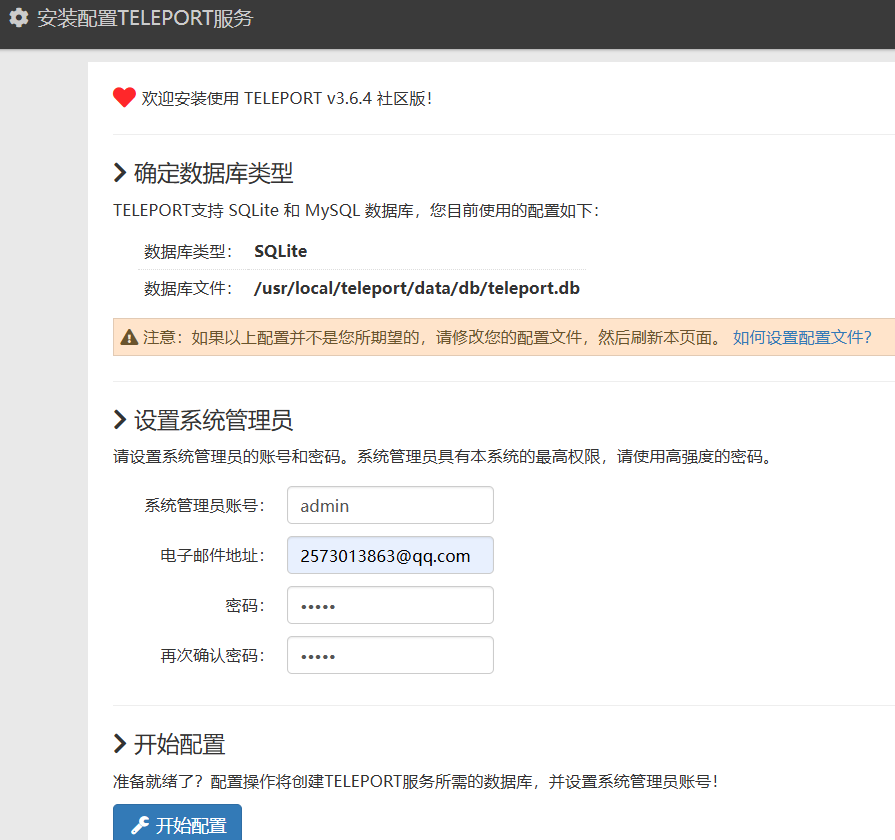
Task: Click chevron beside 开始配置 heading
Action: pos(120,744)
